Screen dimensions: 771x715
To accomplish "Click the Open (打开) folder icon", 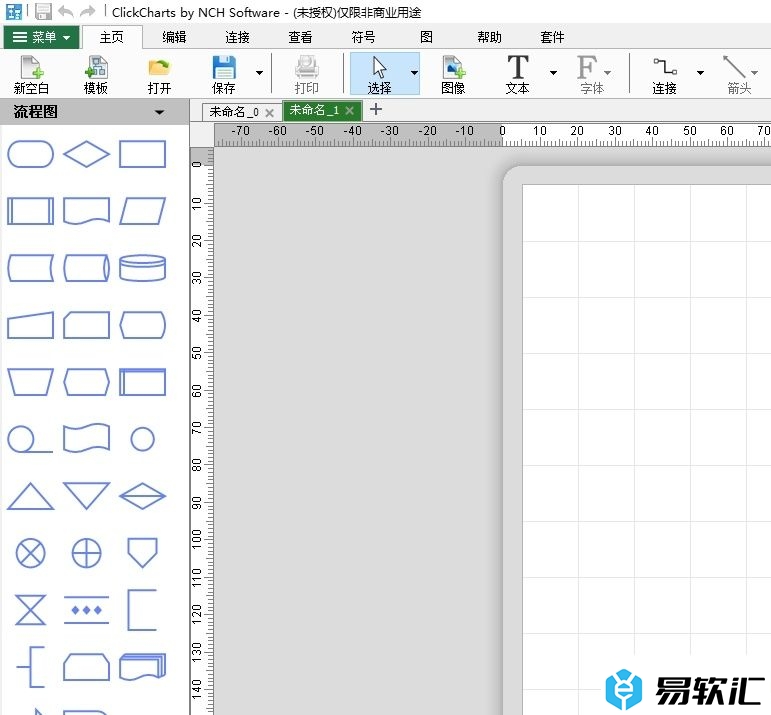I will pyautogui.click(x=159, y=74).
